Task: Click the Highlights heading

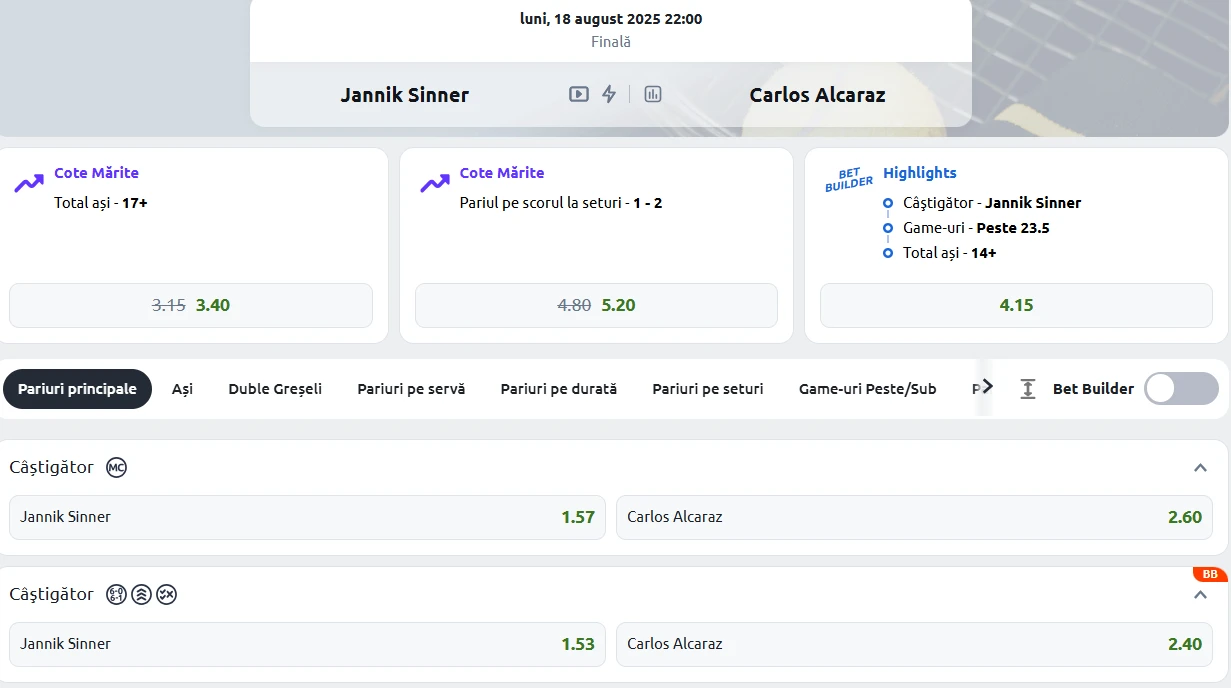Action: point(920,173)
